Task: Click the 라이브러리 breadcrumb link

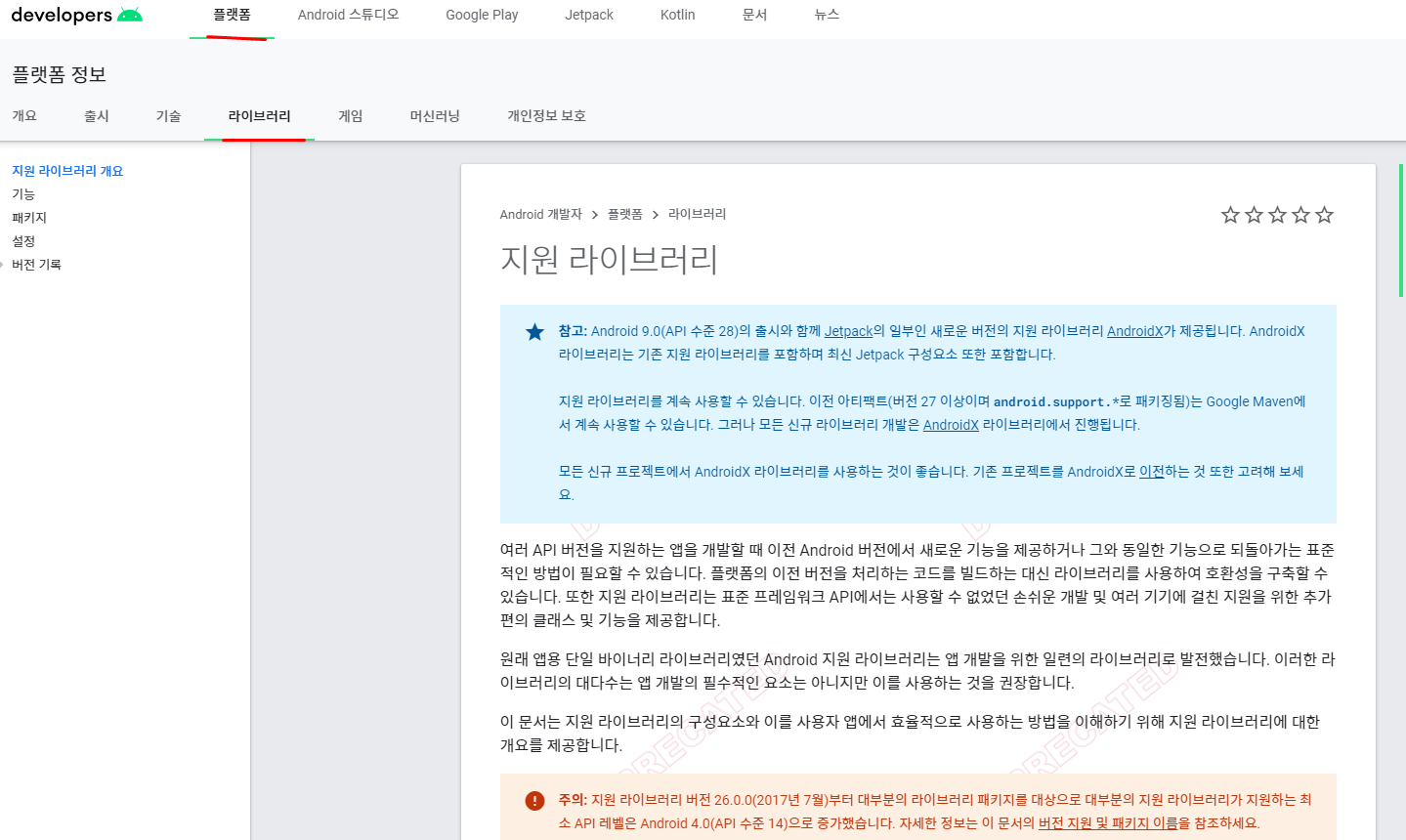Action: pos(697,215)
